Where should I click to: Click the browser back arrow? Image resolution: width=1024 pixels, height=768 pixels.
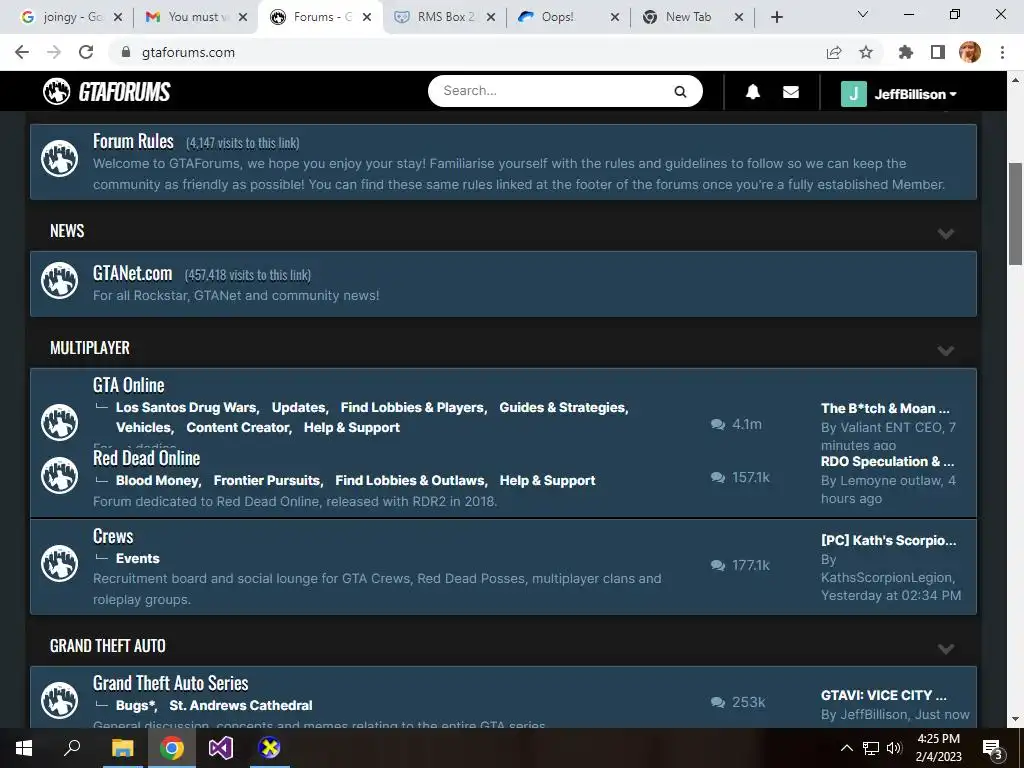[22, 52]
